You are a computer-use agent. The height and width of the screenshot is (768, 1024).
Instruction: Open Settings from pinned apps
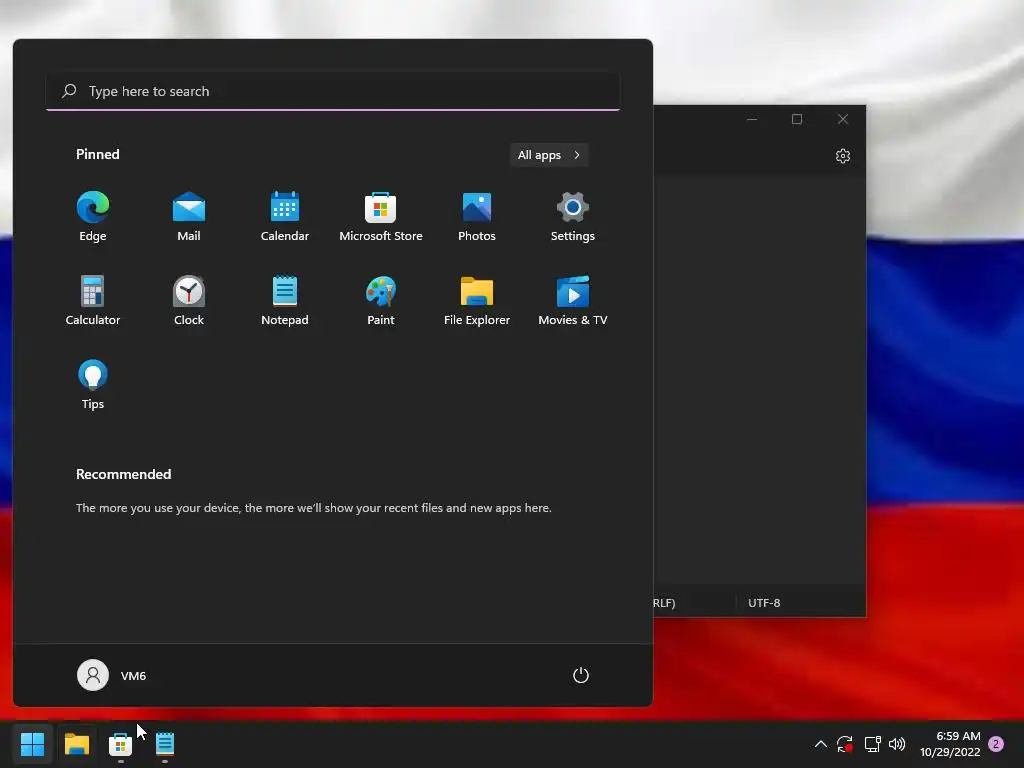pos(573,217)
